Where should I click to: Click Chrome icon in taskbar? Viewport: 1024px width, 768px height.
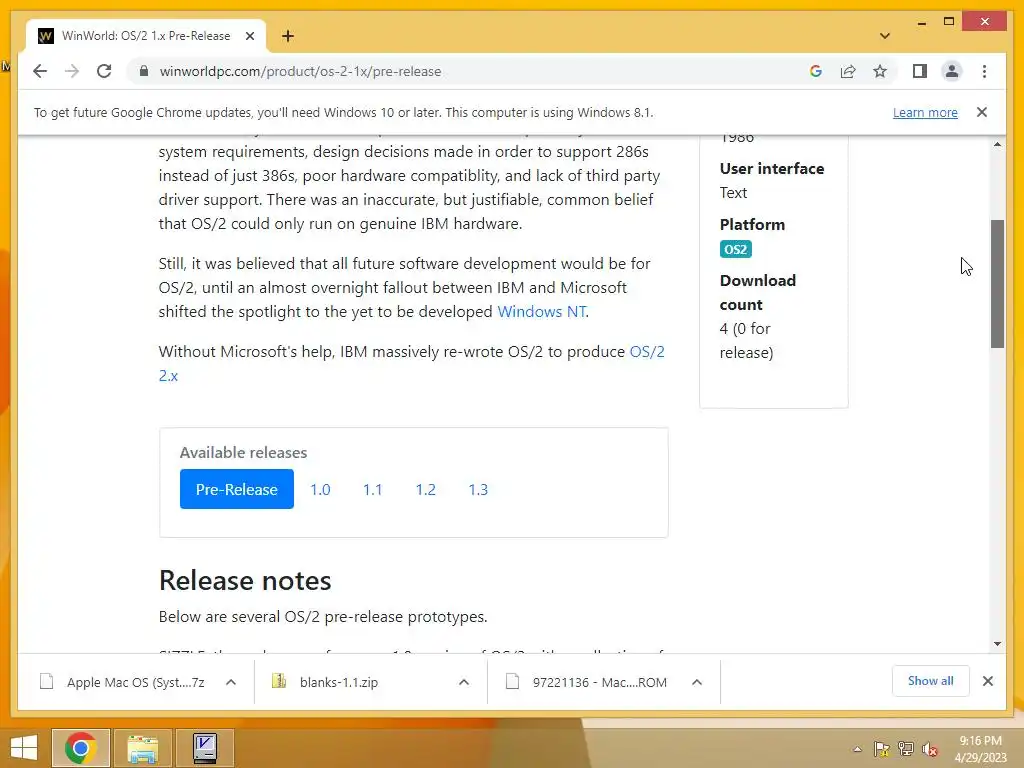[x=80, y=748]
